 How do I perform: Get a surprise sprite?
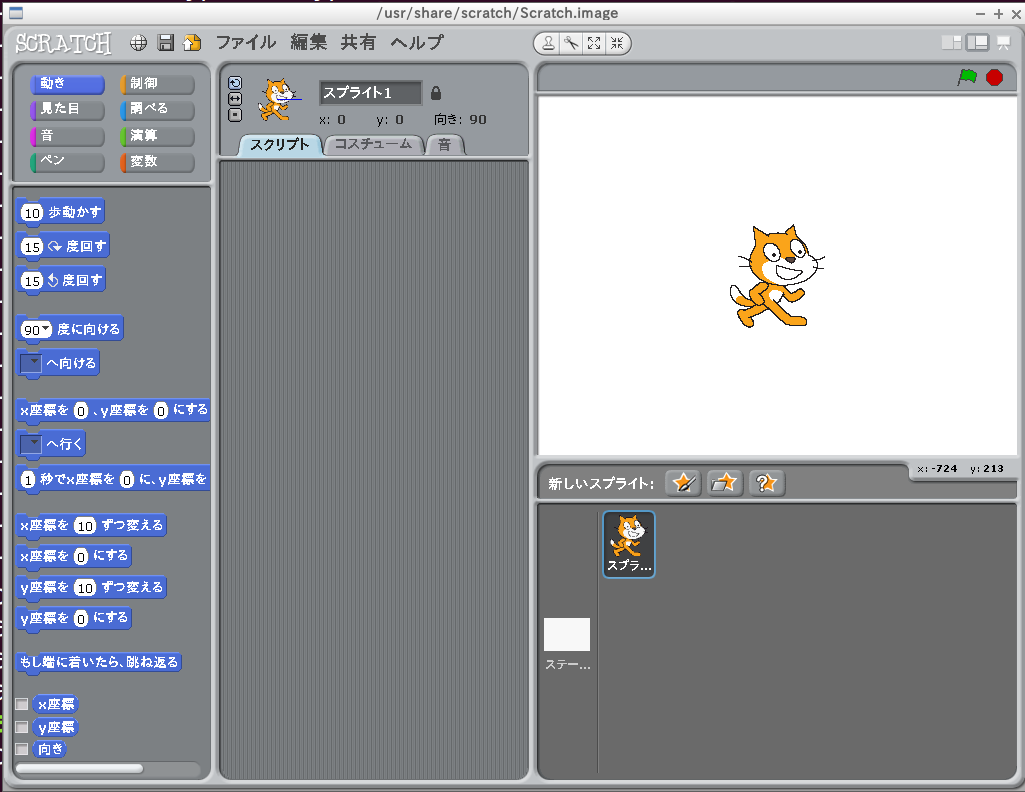766,483
